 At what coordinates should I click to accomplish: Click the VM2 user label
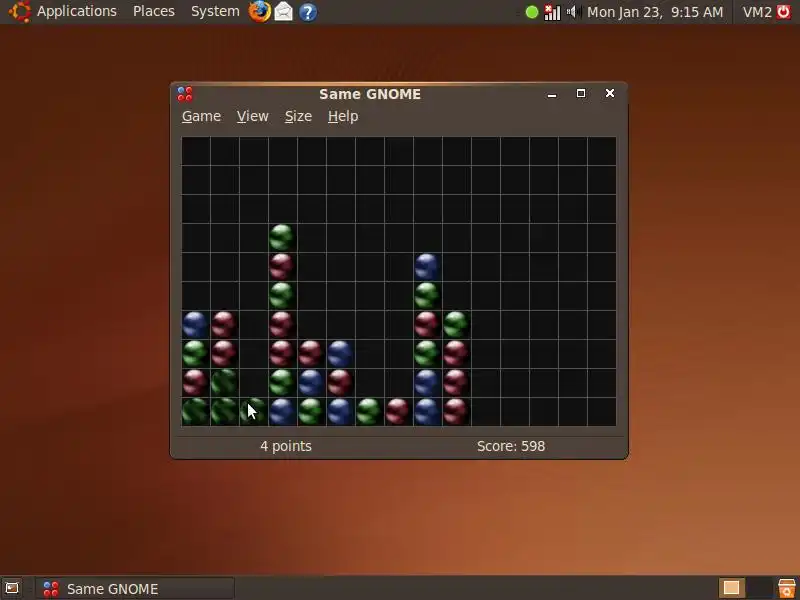757,12
